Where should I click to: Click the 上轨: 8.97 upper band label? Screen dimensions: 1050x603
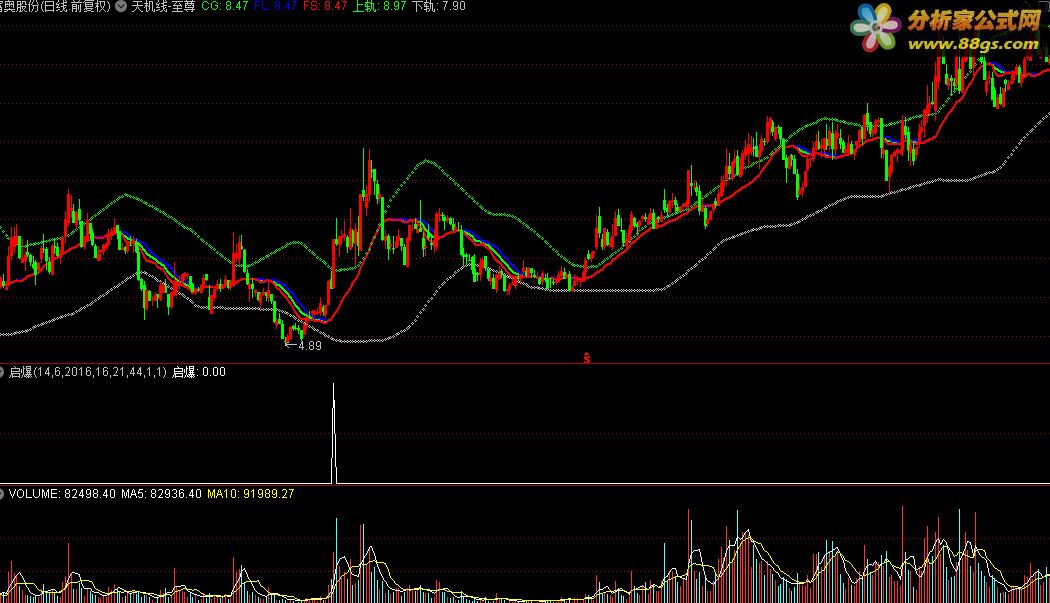379,6
